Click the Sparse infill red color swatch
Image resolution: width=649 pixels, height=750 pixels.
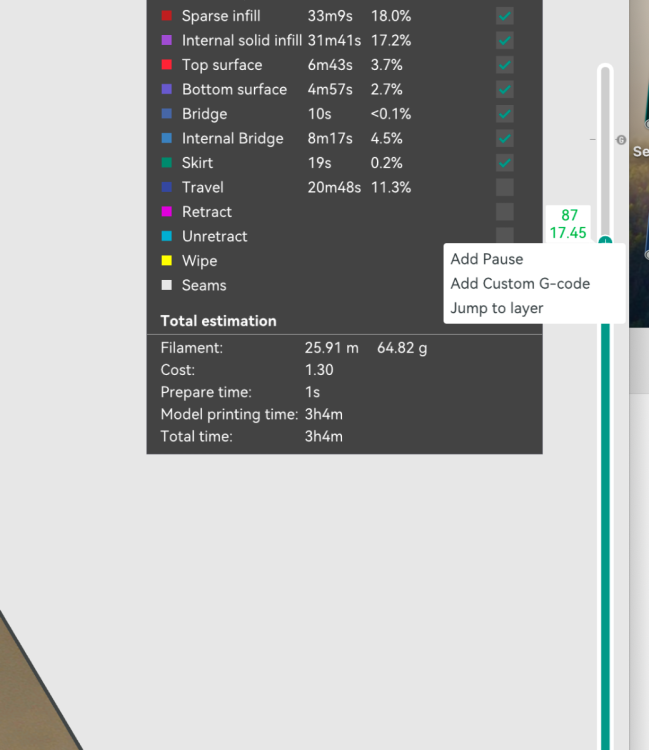[166, 16]
